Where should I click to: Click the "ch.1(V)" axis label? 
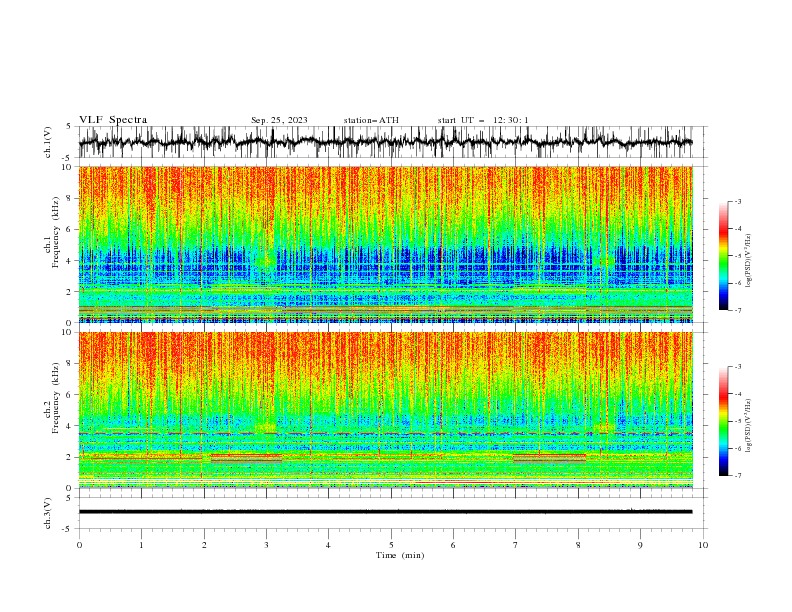coord(48,142)
